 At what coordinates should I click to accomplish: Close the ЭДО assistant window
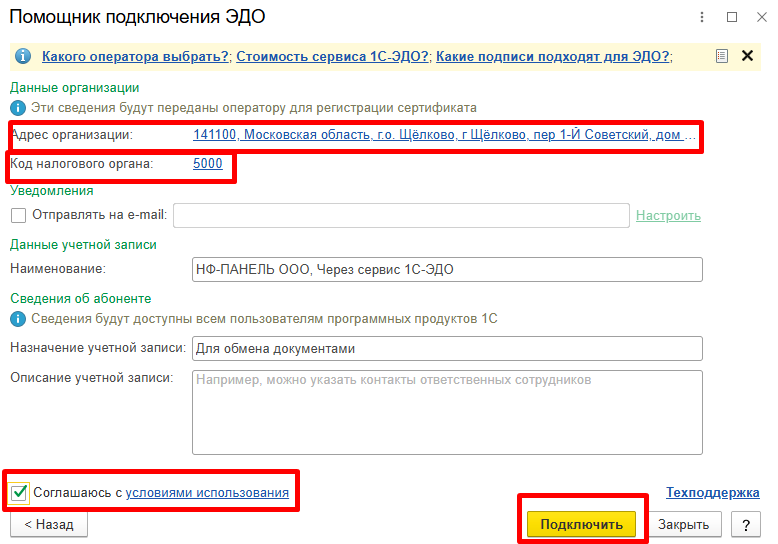(x=762, y=17)
